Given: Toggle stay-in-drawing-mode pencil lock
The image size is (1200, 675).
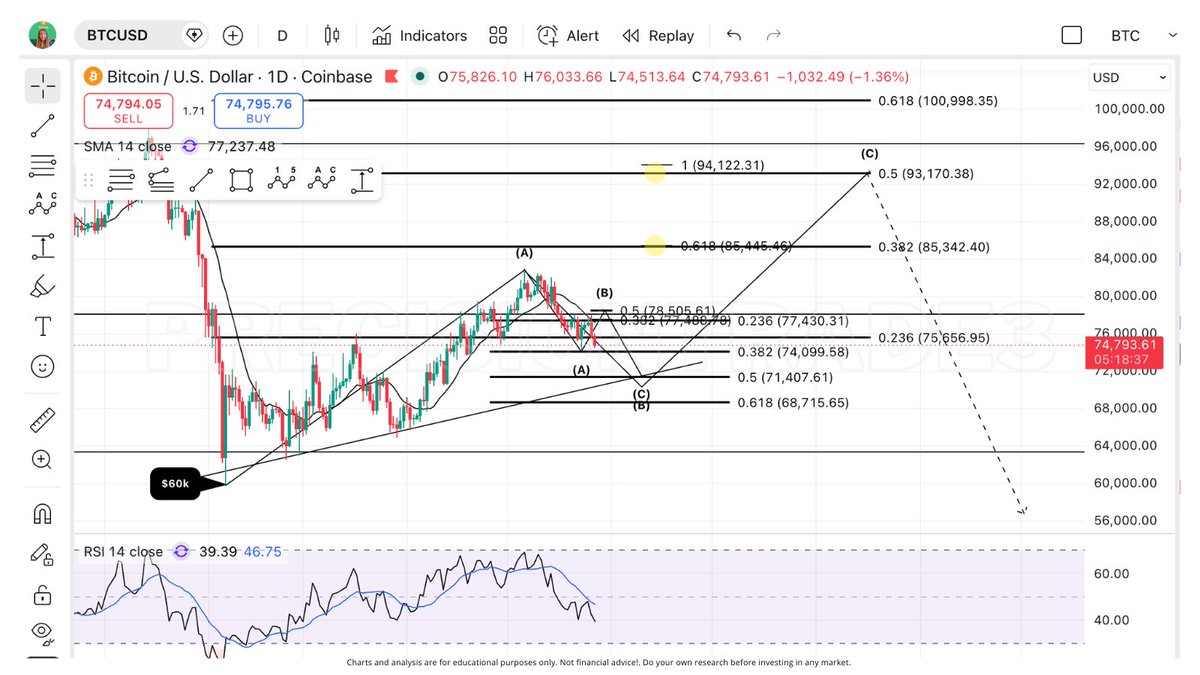Looking at the screenshot, I should click(x=42, y=553).
